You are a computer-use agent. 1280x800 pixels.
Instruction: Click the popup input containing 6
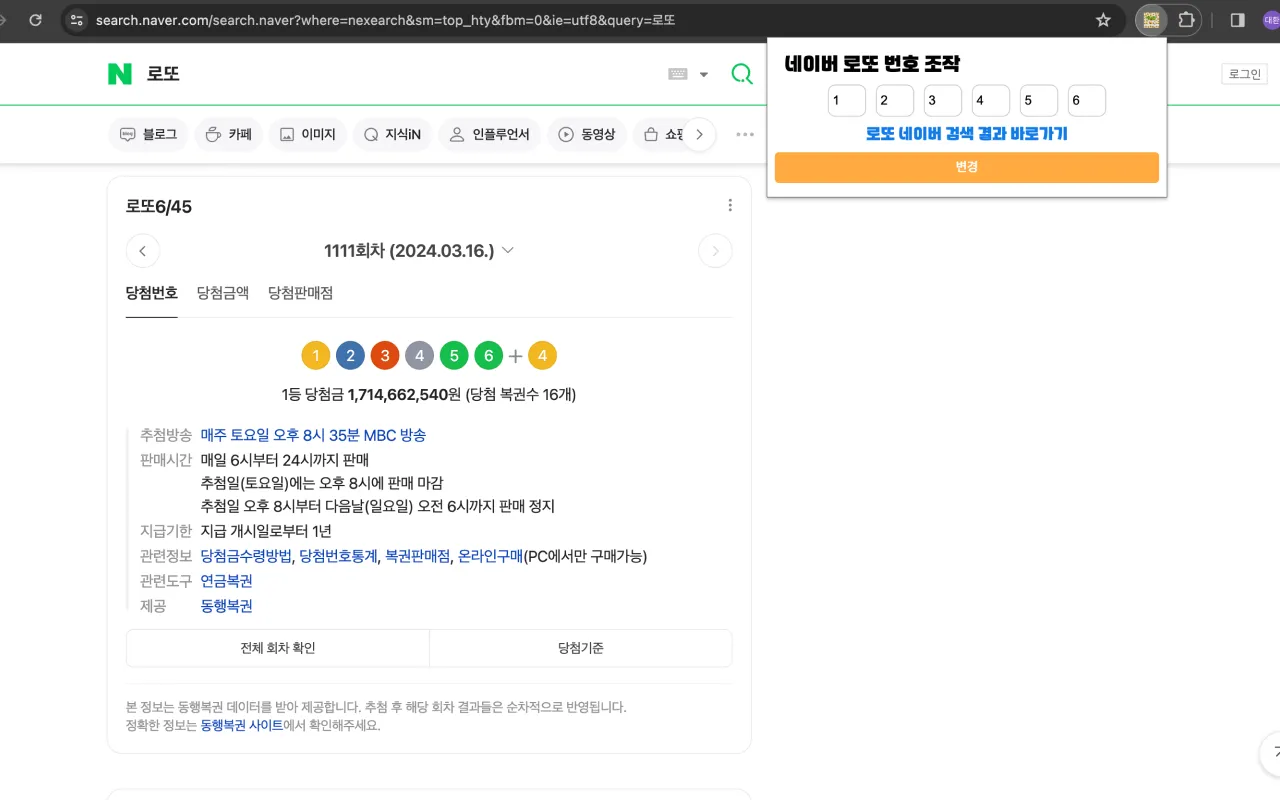1087,101
